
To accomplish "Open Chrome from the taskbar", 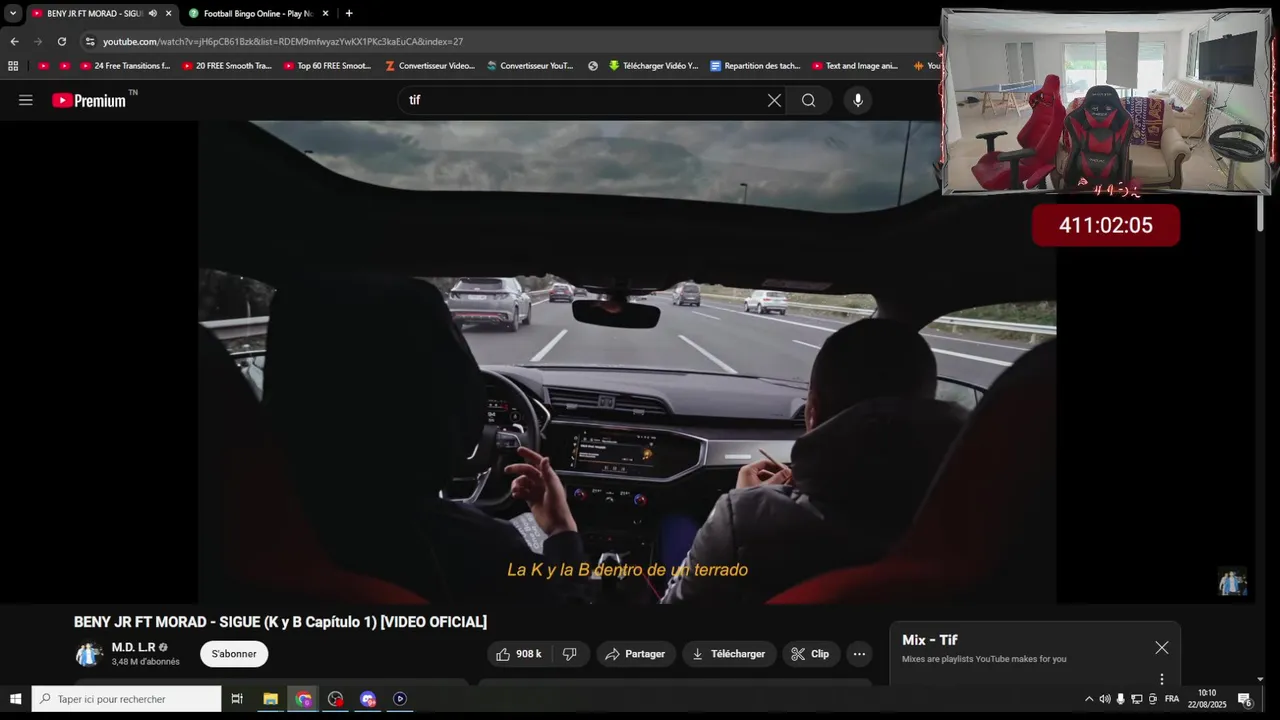I will click(x=303, y=699).
